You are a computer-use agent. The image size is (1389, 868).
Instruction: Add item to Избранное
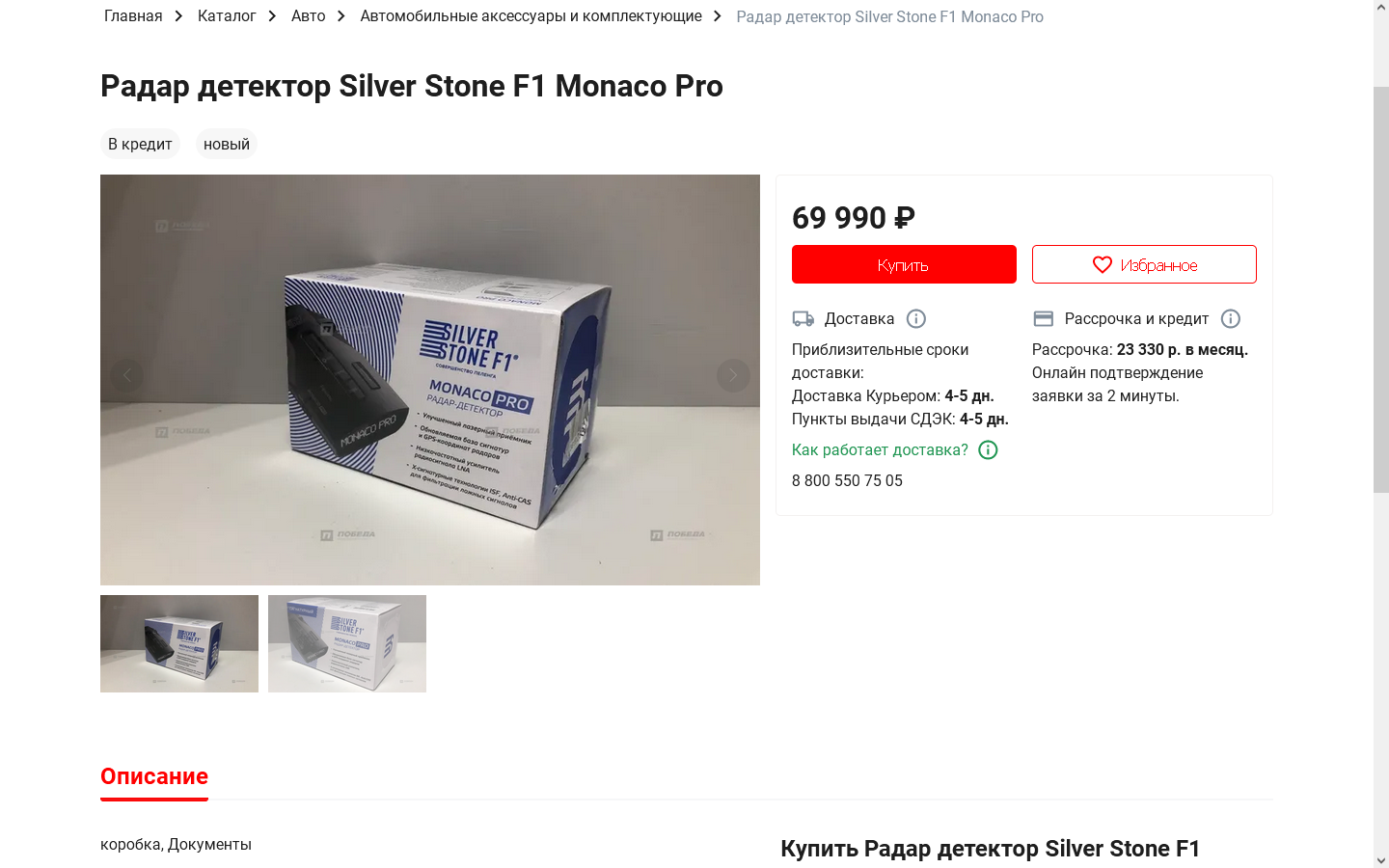(1144, 264)
